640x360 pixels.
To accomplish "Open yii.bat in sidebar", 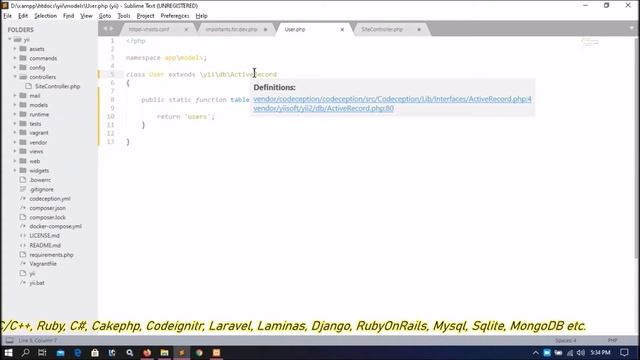I will point(37,282).
